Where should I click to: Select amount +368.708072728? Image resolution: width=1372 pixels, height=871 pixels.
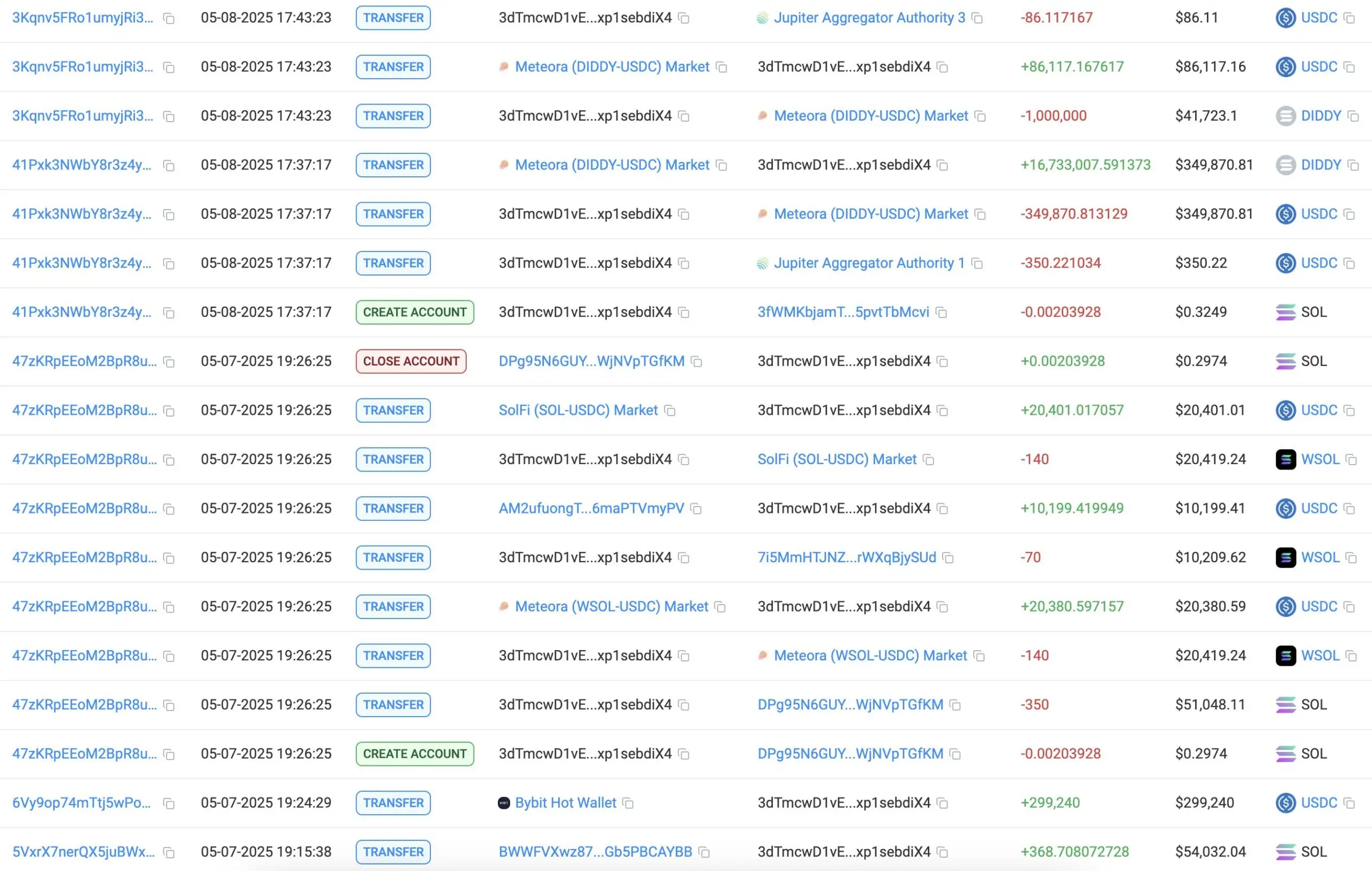click(x=1075, y=852)
